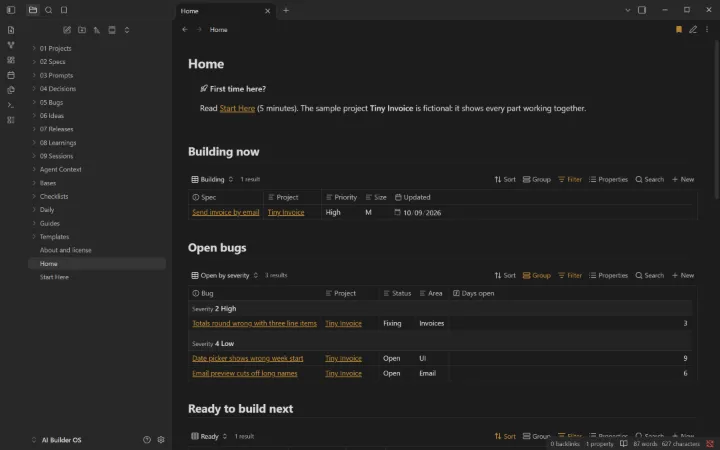Open the bookmarks pane icon

pyautogui.click(x=64, y=10)
